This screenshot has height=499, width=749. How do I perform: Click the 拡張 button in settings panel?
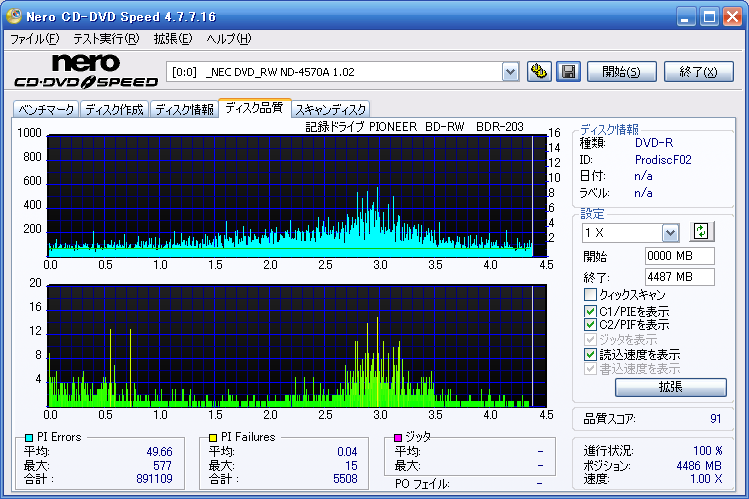[671, 387]
